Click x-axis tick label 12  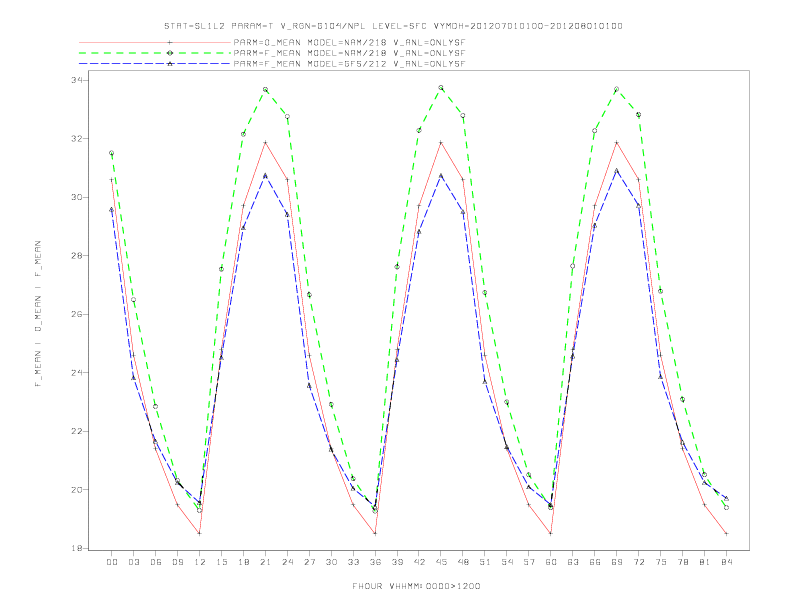pos(200,562)
